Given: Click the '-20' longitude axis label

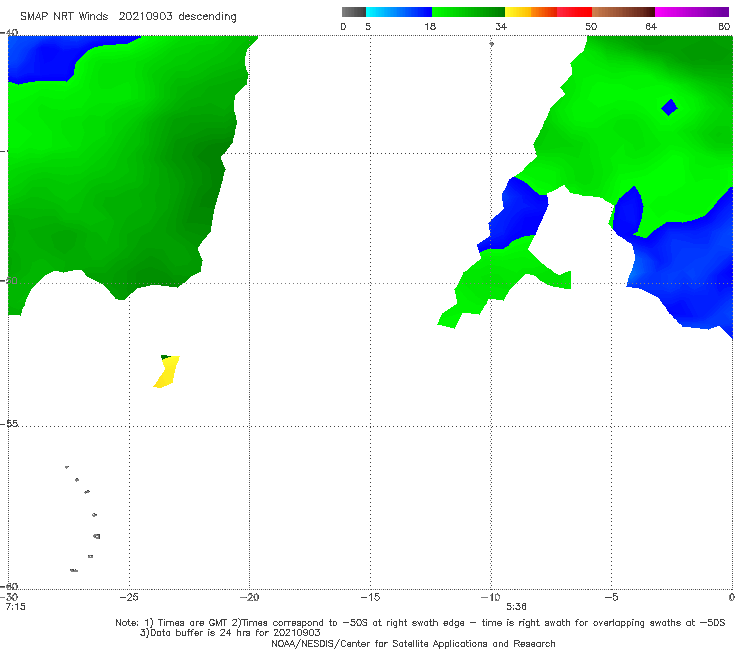Looking at the screenshot, I should click(249, 597).
